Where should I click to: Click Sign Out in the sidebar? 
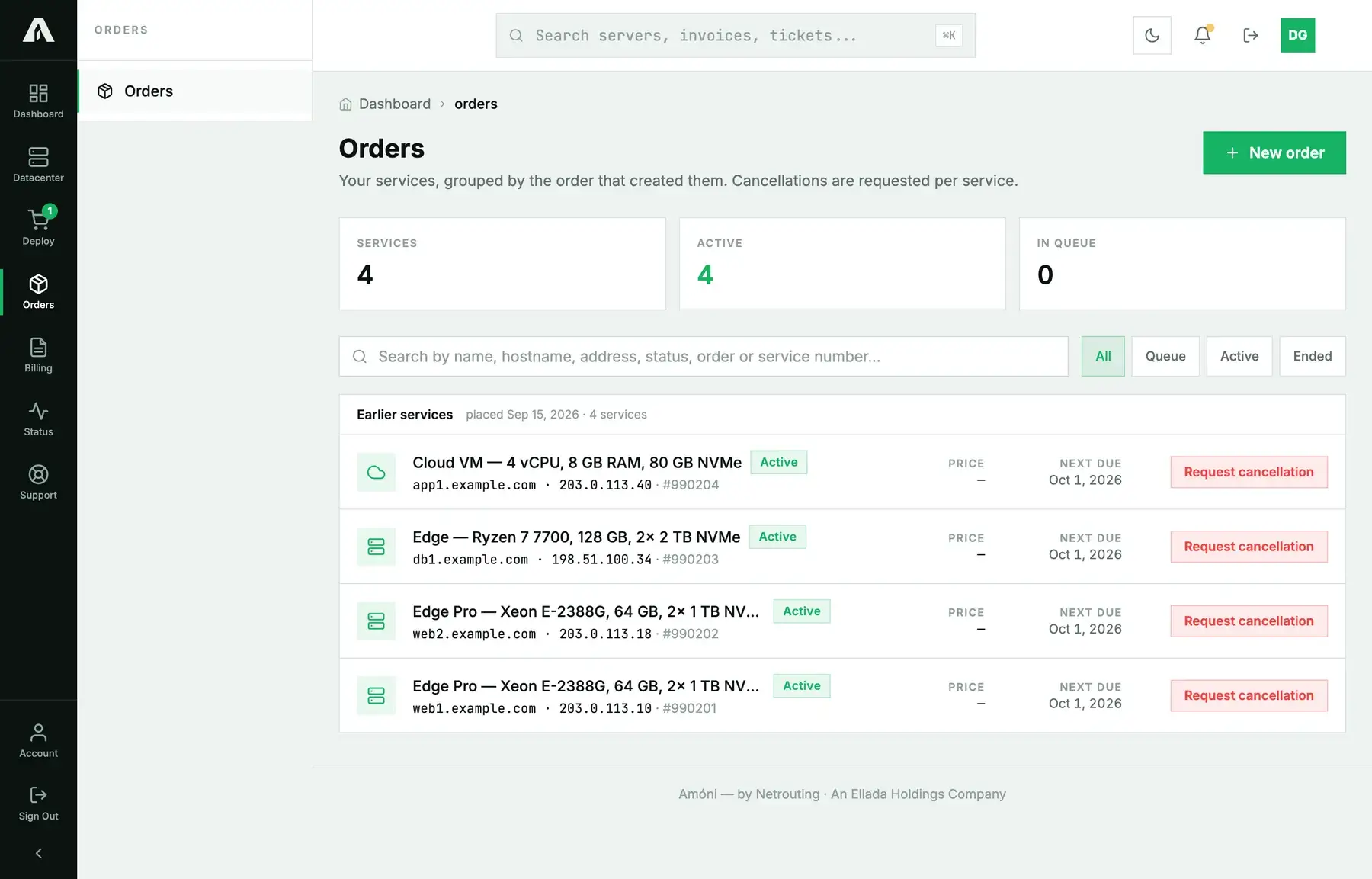point(38,804)
